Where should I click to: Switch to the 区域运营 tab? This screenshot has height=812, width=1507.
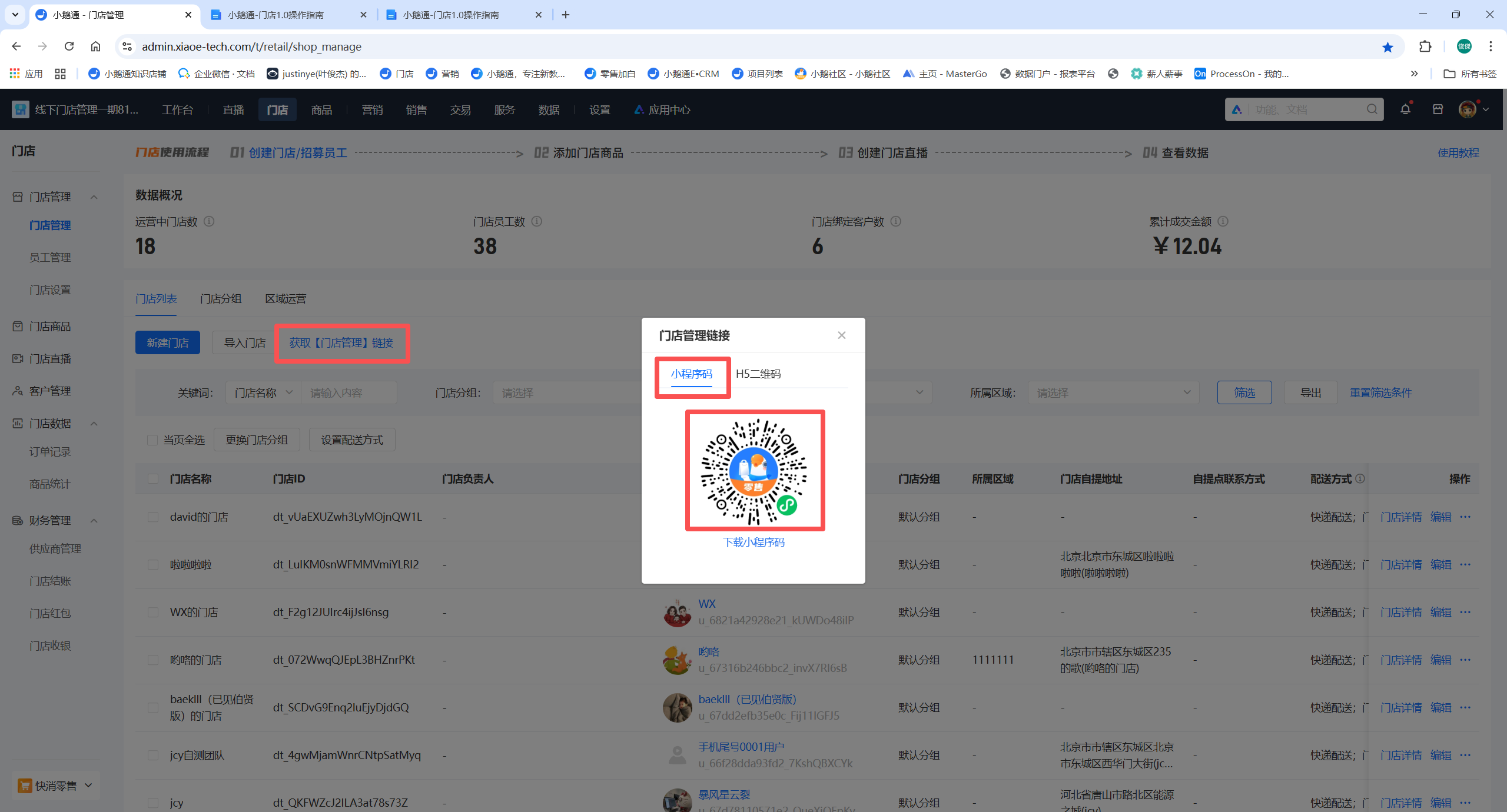pos(286,298)
